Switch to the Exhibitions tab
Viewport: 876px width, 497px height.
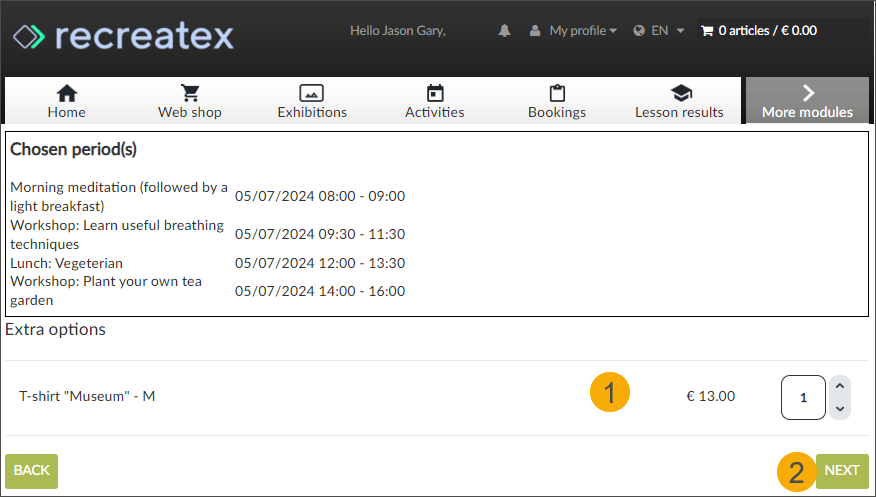click(x=312, y=101)
